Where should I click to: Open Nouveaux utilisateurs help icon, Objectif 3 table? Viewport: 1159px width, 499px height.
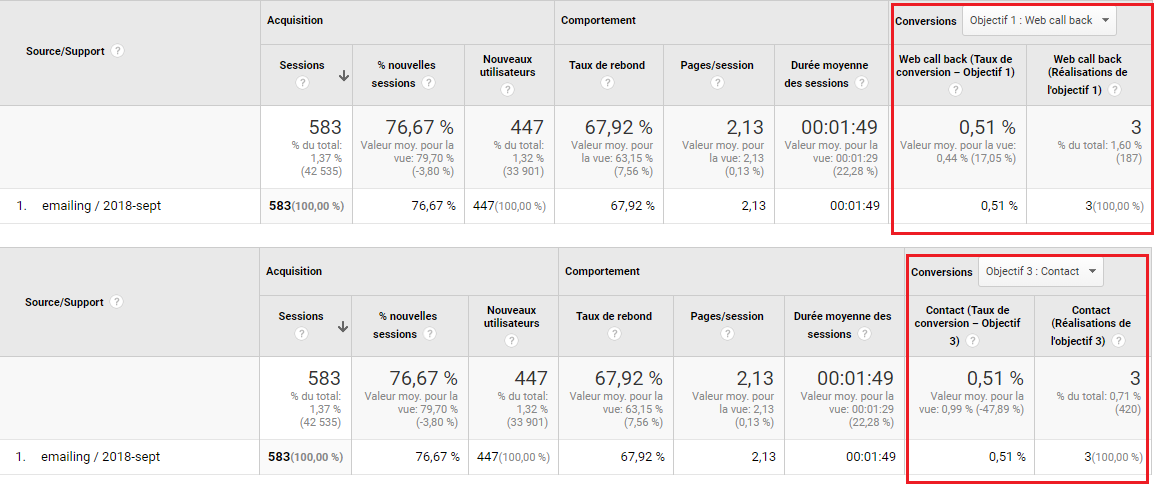[511, 341]
